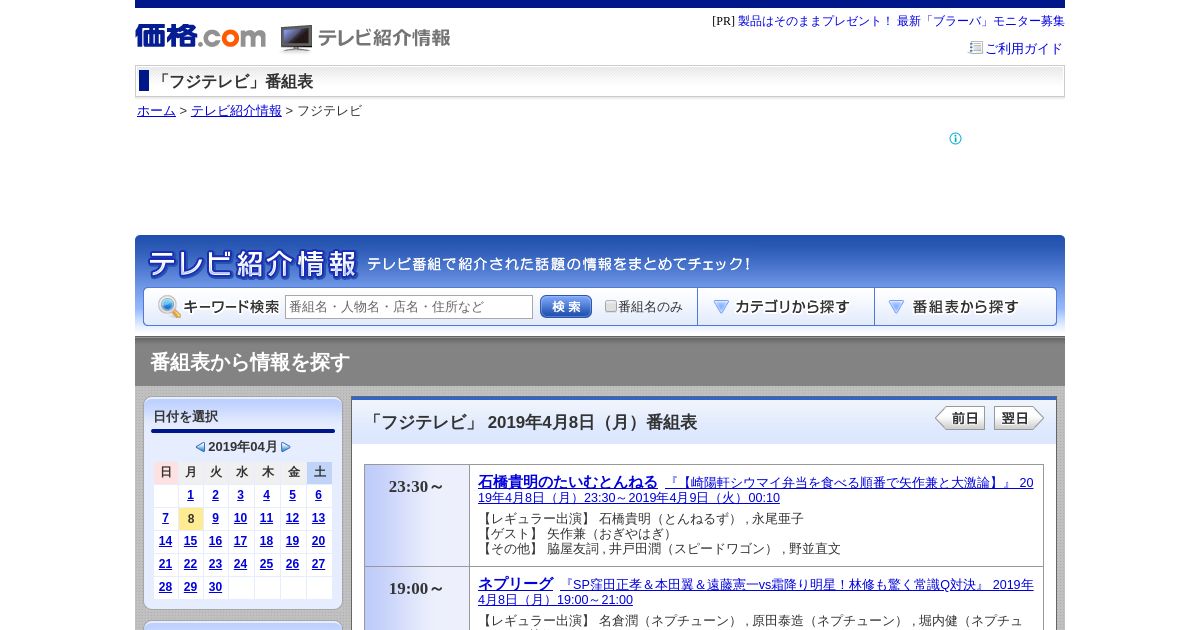Open the ネプリーグ program link
This screenshot has height=630, width=1200.
pyautogui.click(x=515, y=584)
